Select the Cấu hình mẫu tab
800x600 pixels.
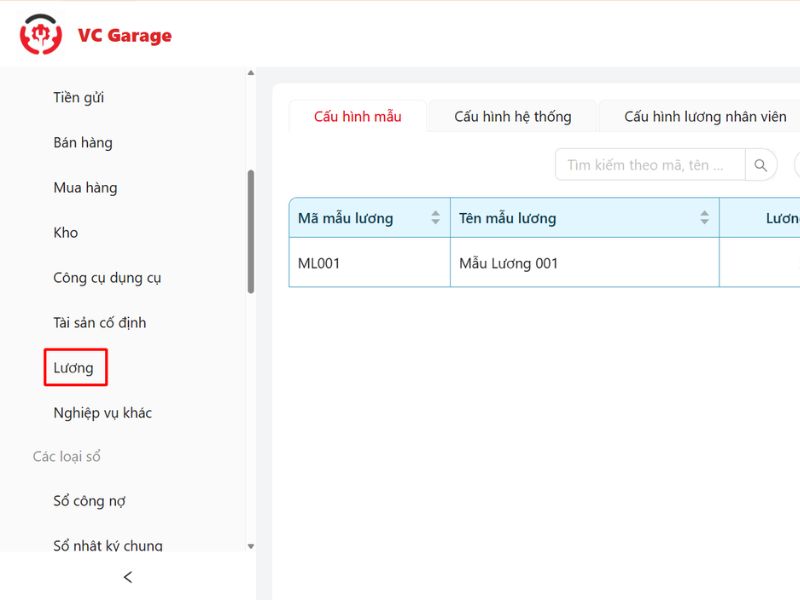pyautogui.click(x=357, y=116)
